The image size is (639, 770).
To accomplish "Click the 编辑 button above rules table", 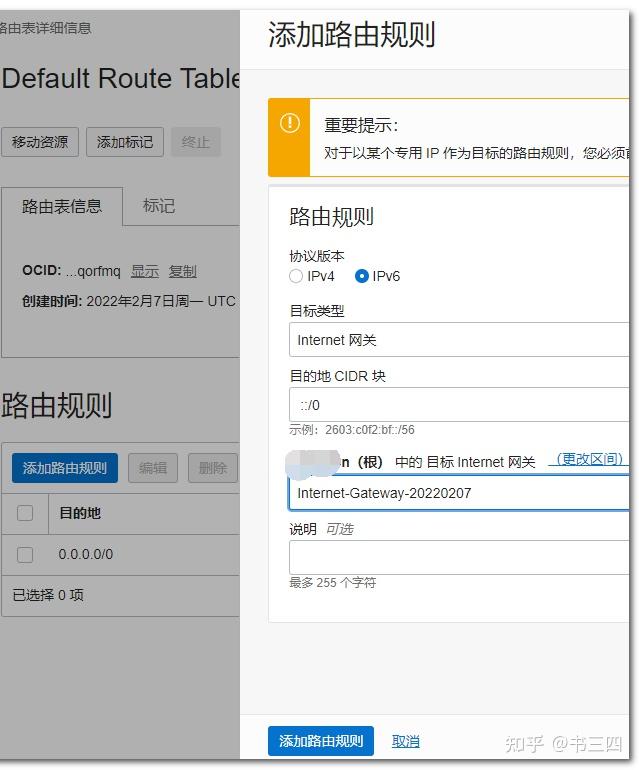I will (153, 468).
